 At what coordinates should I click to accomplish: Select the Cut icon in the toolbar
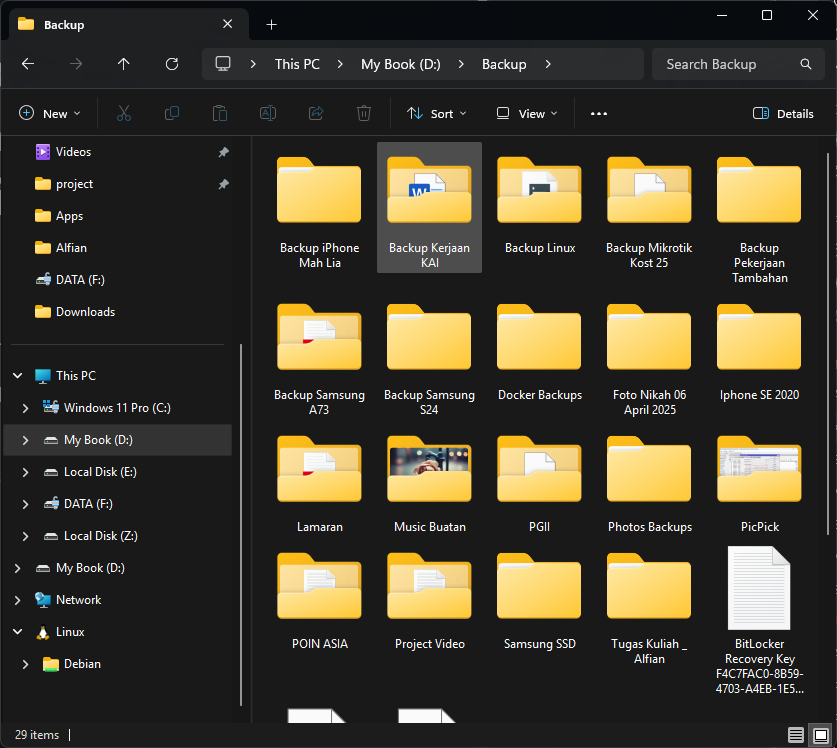click(x=123, y=113)
